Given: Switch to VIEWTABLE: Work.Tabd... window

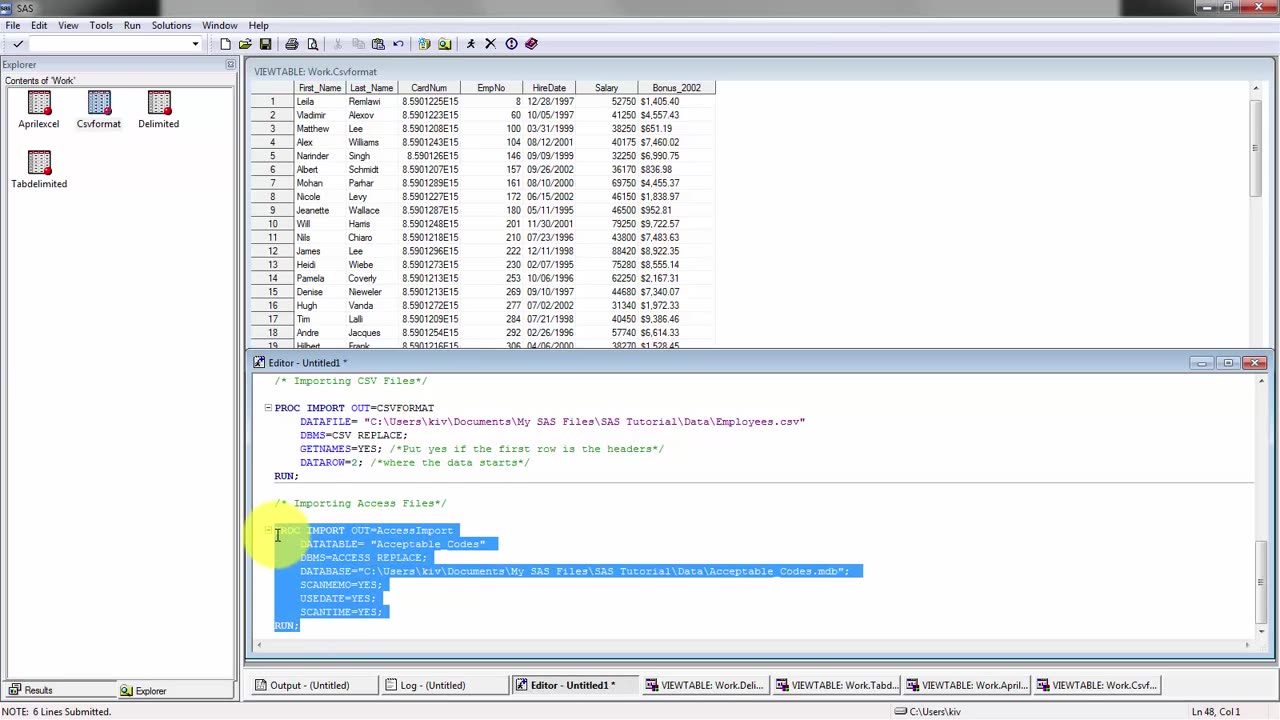Looking at the screenshot, I should tap(835, 685).
